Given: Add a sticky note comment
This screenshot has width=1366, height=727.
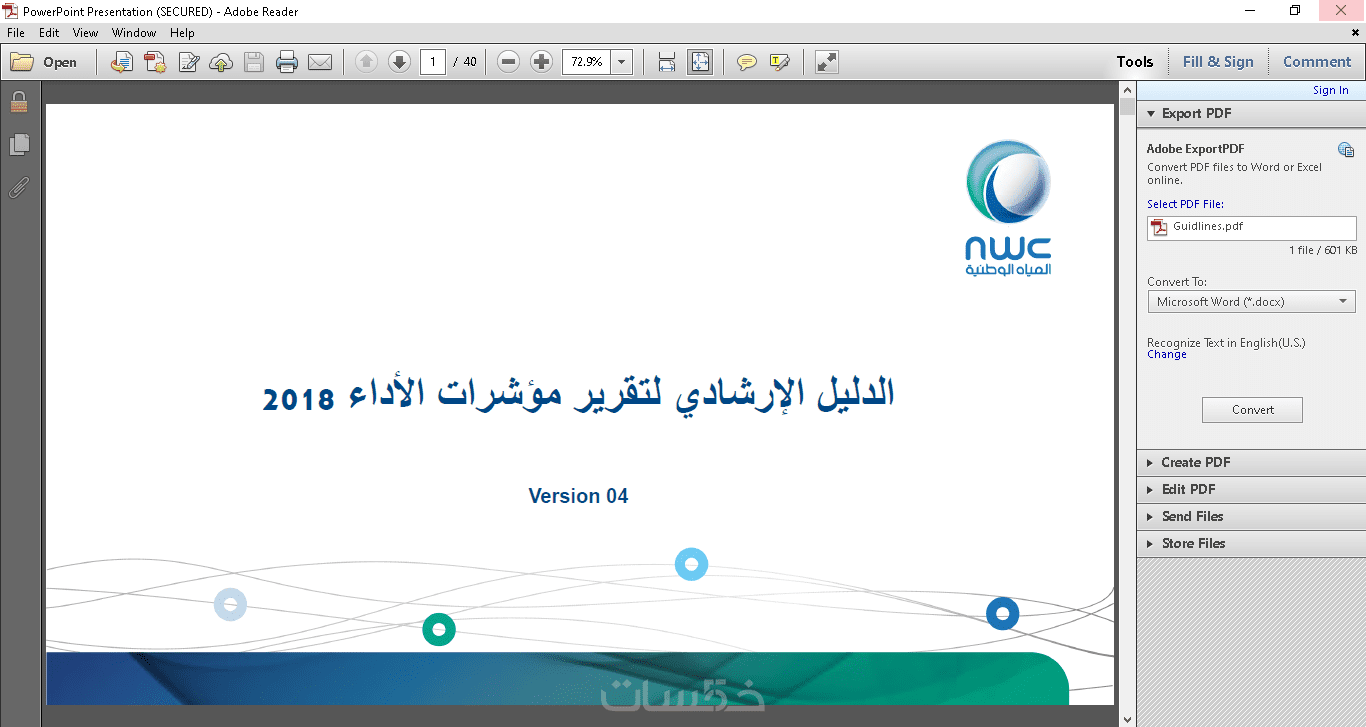Looking at the screenshot, I should [x=746, y=62].
